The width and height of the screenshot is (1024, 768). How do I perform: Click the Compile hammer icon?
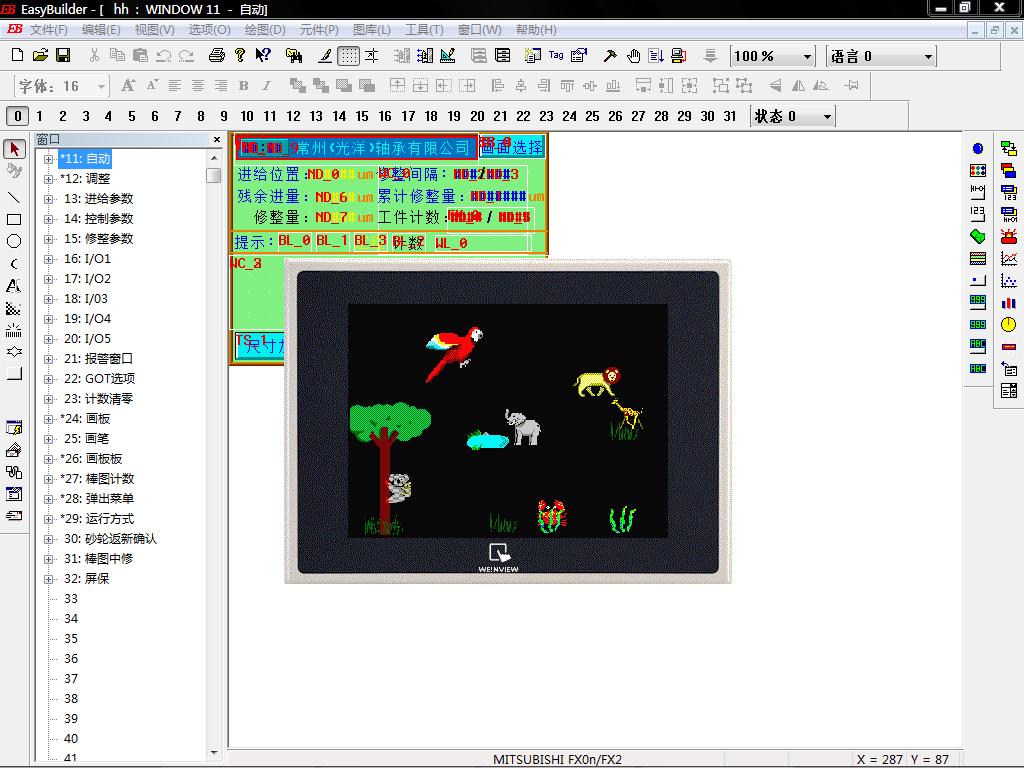609,56
